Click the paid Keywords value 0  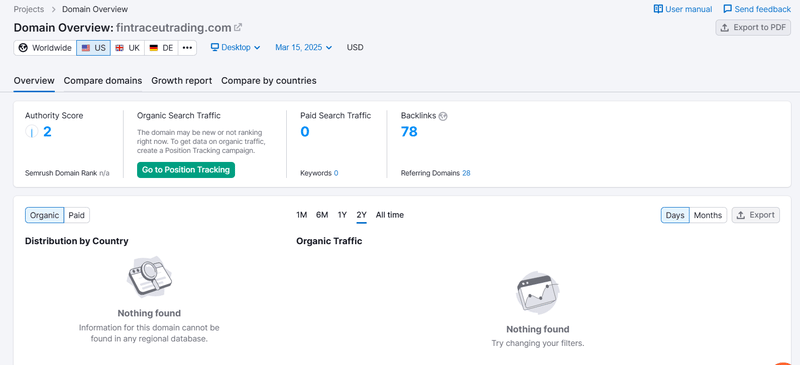pyautogui.click(x=336, y=173)
